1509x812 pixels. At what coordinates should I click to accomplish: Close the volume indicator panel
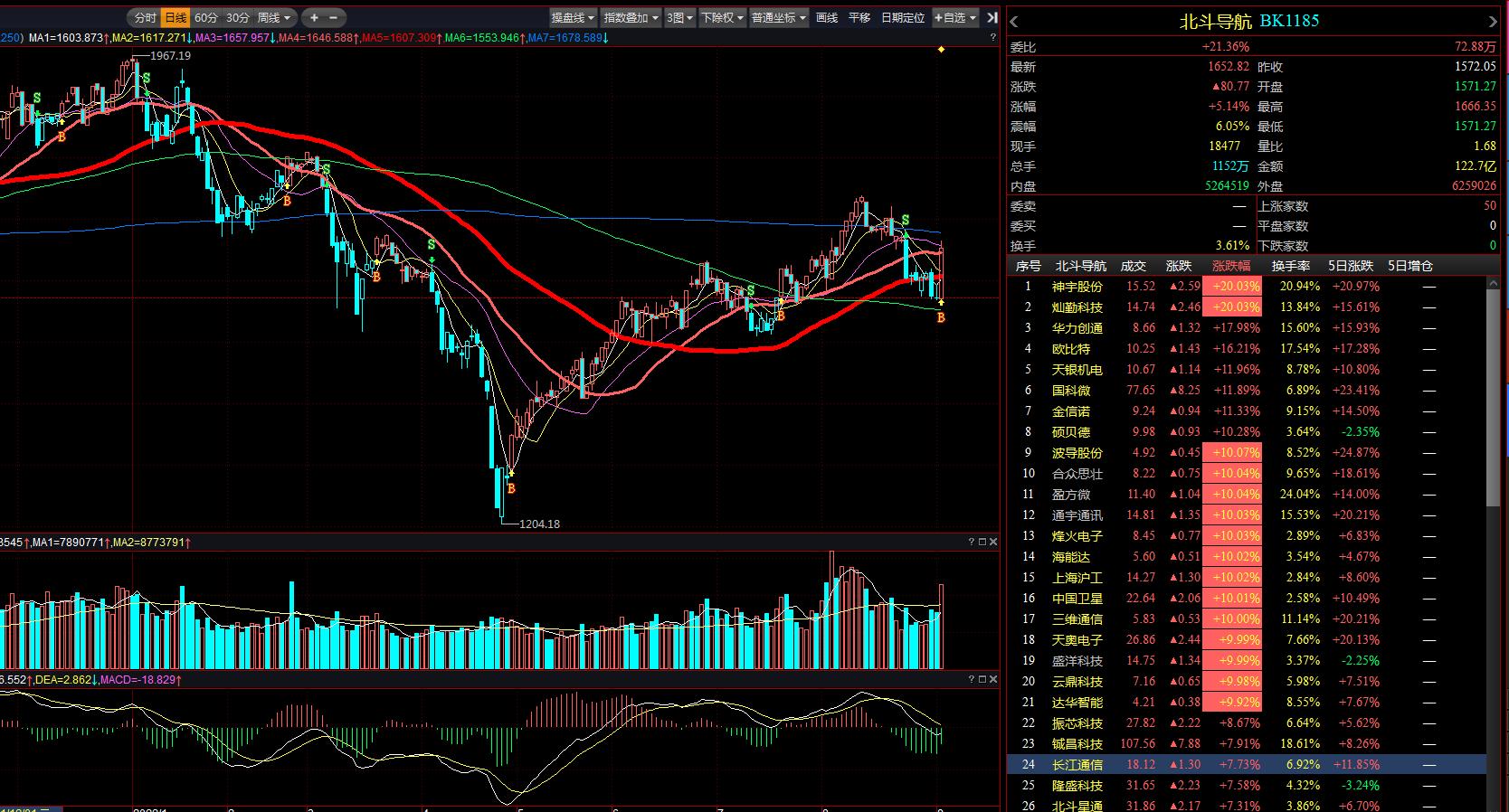click(993, 542)
